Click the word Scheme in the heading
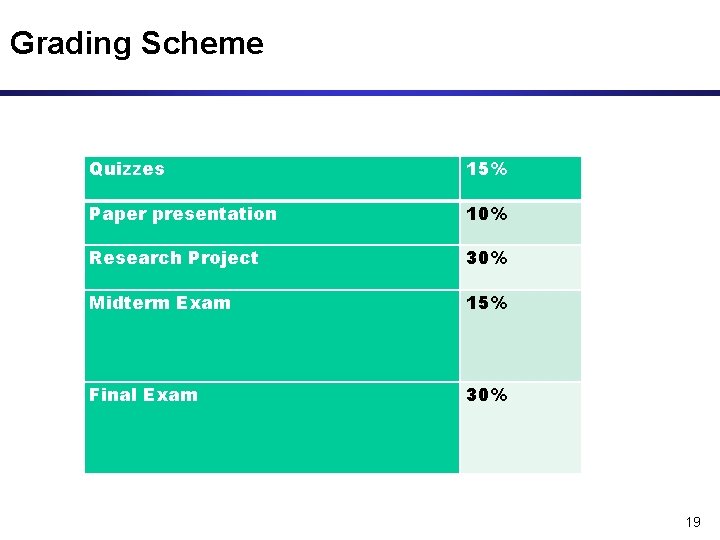This screenshot has height=540, width=720. (x=202, y=43)
